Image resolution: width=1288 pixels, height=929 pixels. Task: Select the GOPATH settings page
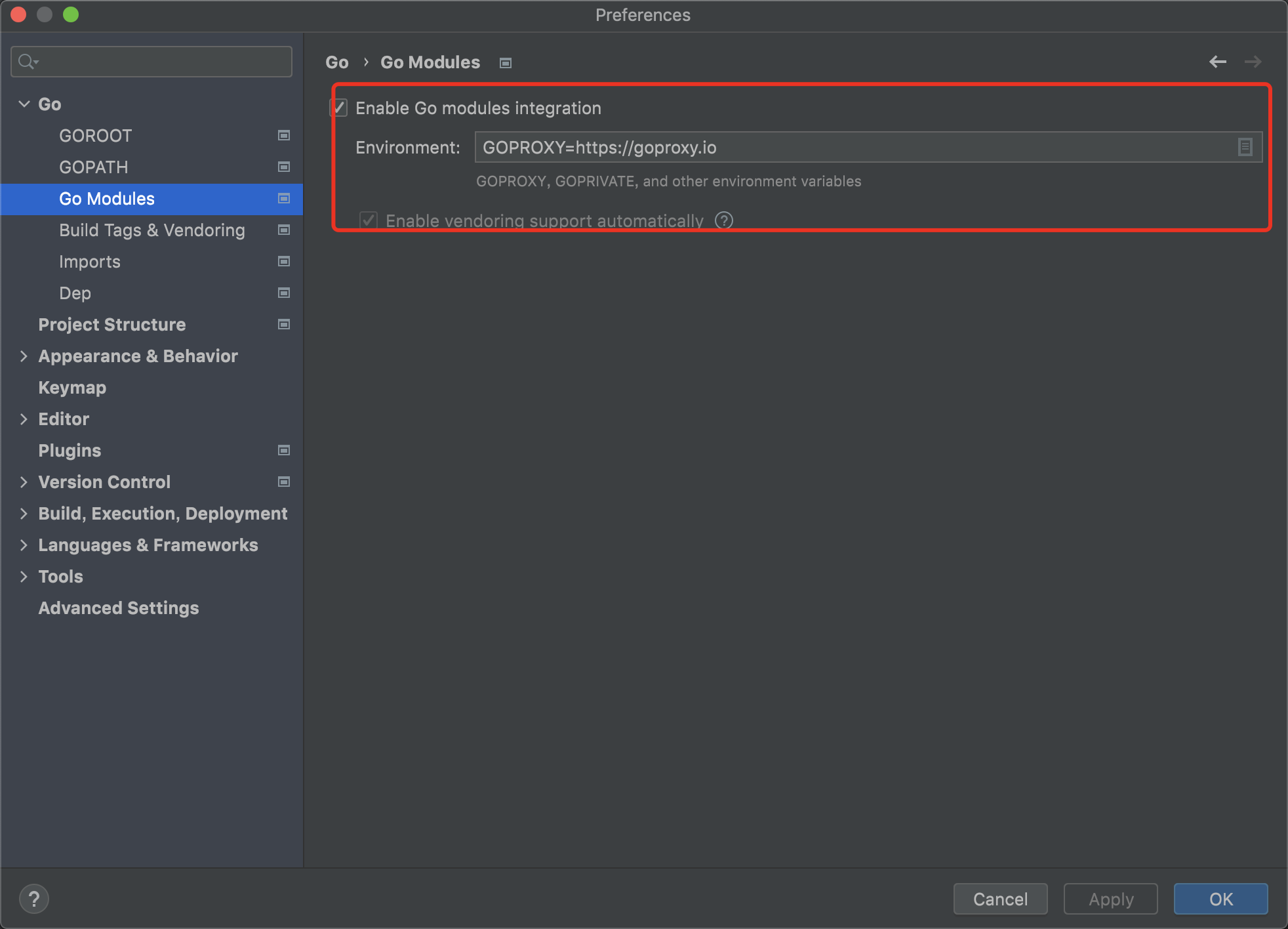point(94,167)
